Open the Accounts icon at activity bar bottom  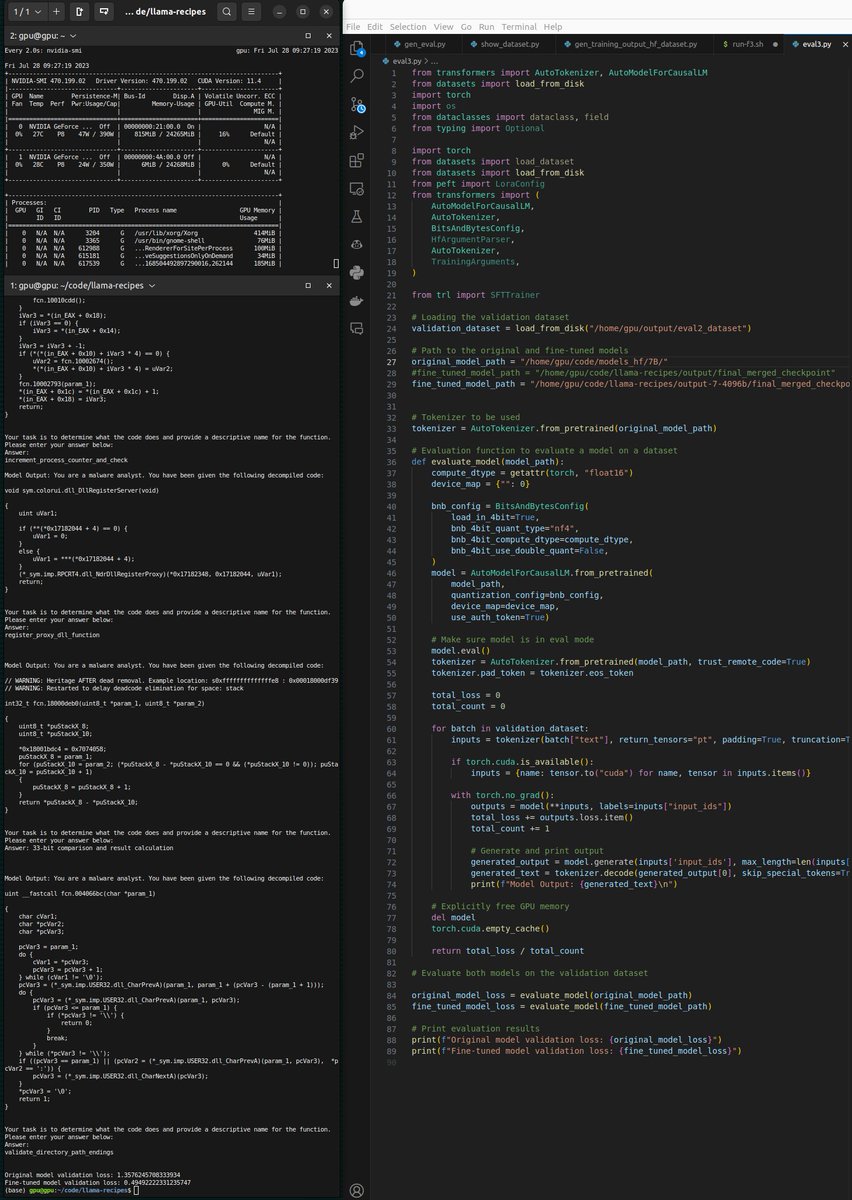(357, 1190)
